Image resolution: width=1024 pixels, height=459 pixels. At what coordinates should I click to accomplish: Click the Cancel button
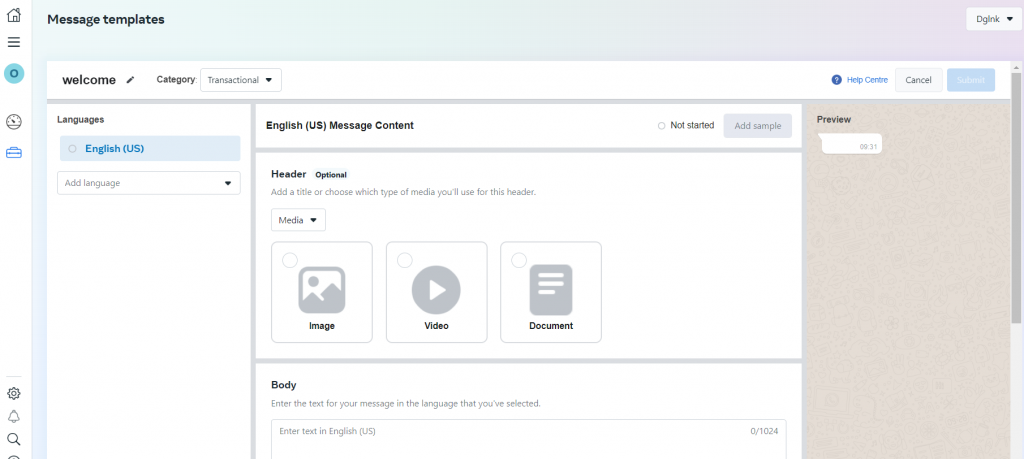tap(918, 80)
